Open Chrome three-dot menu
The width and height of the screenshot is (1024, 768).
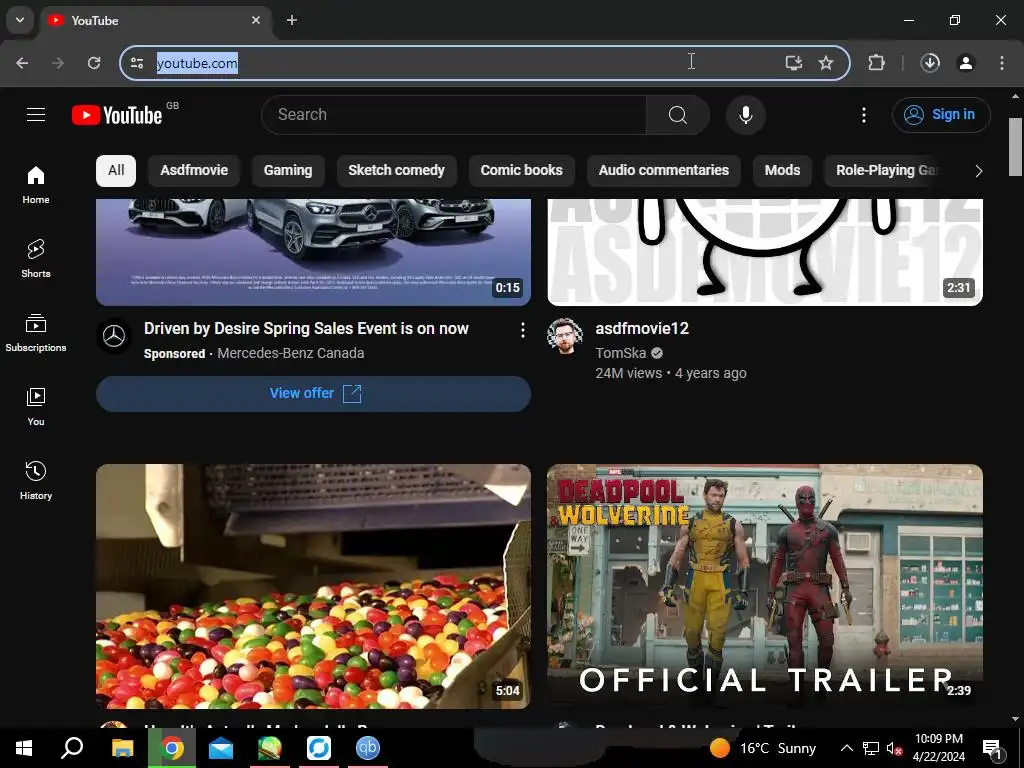coord(1002,63)
